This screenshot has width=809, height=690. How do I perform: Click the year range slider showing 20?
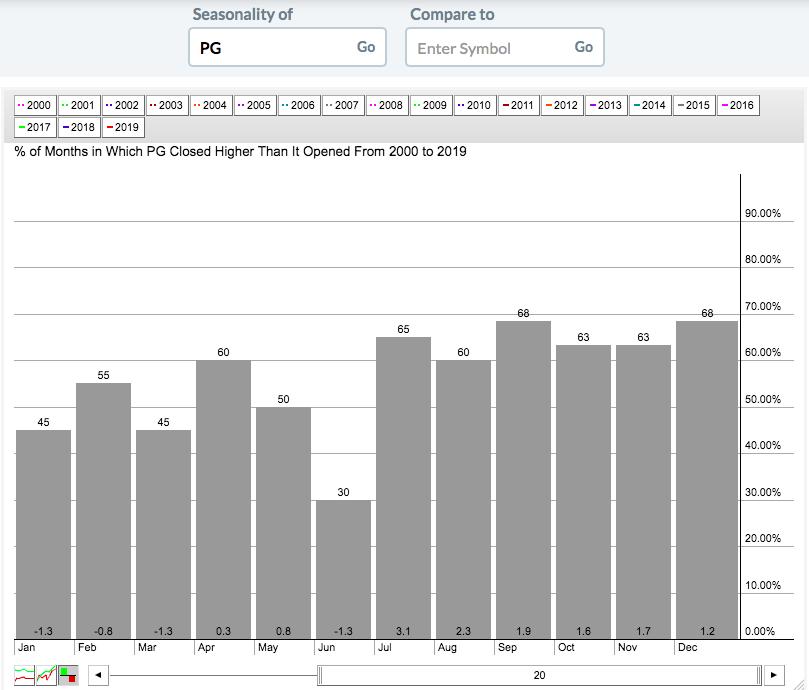539,675
